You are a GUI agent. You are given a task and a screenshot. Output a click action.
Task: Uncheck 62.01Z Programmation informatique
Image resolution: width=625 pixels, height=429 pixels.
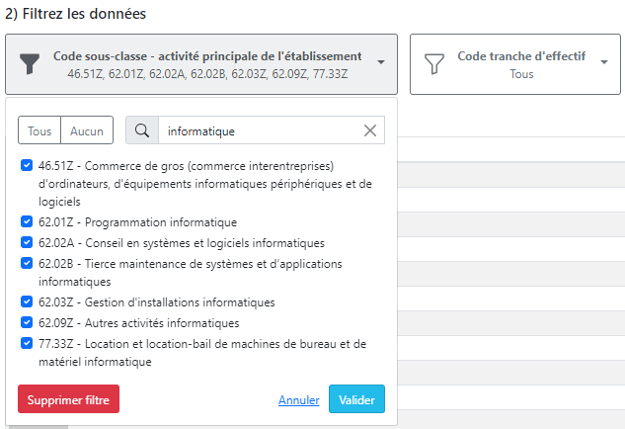point(27,222)
